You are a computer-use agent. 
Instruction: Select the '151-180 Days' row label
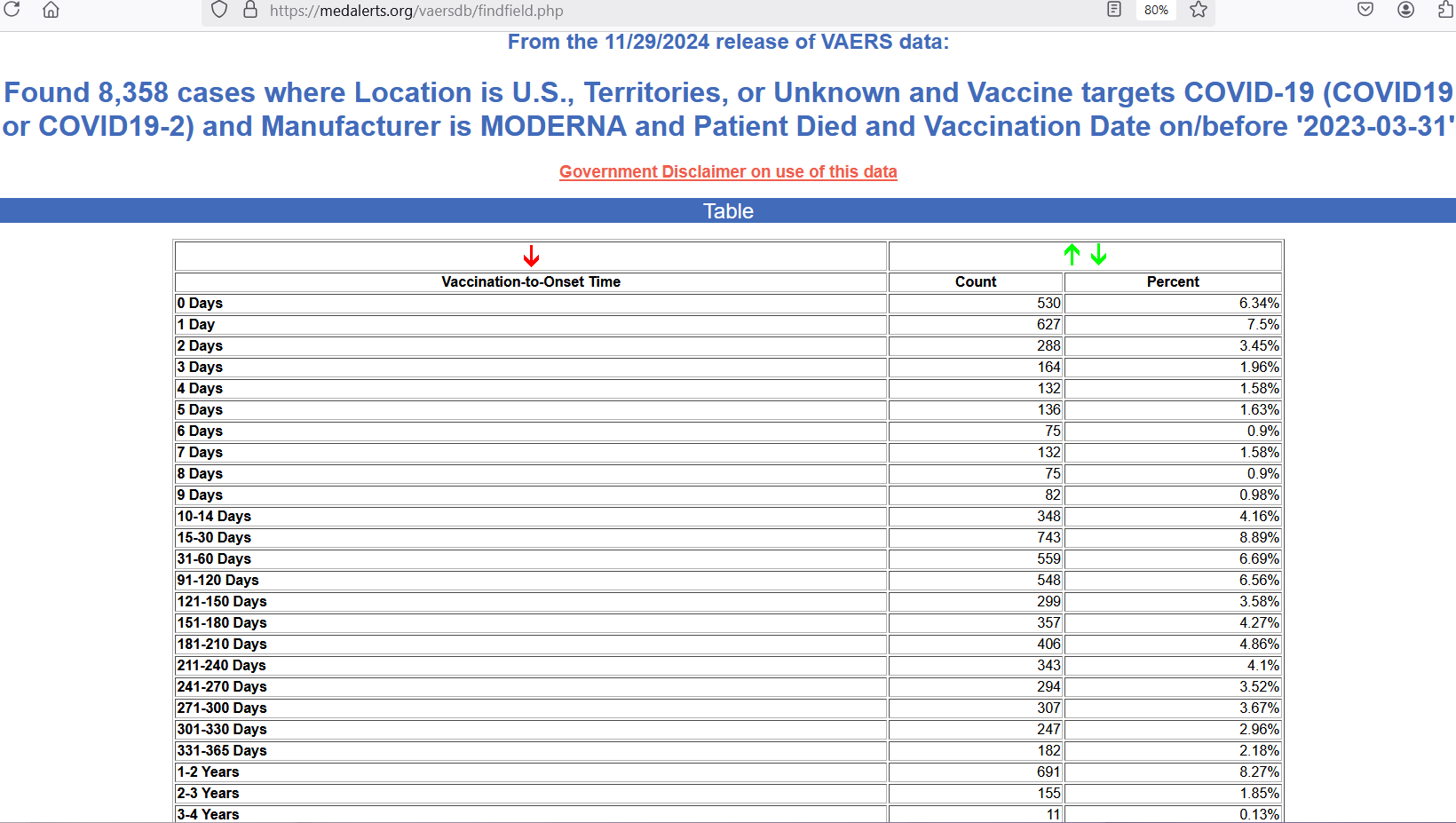(x=222, y=622)
